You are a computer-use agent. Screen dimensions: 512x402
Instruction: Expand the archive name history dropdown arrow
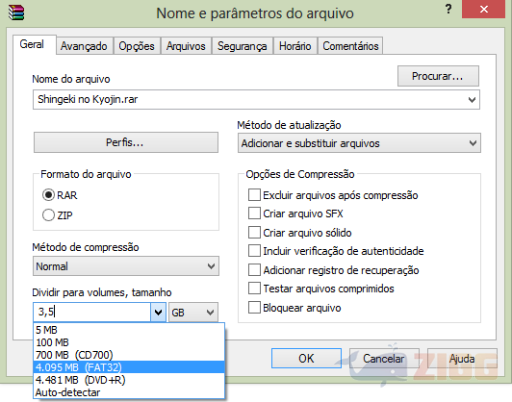click(472, 100)
